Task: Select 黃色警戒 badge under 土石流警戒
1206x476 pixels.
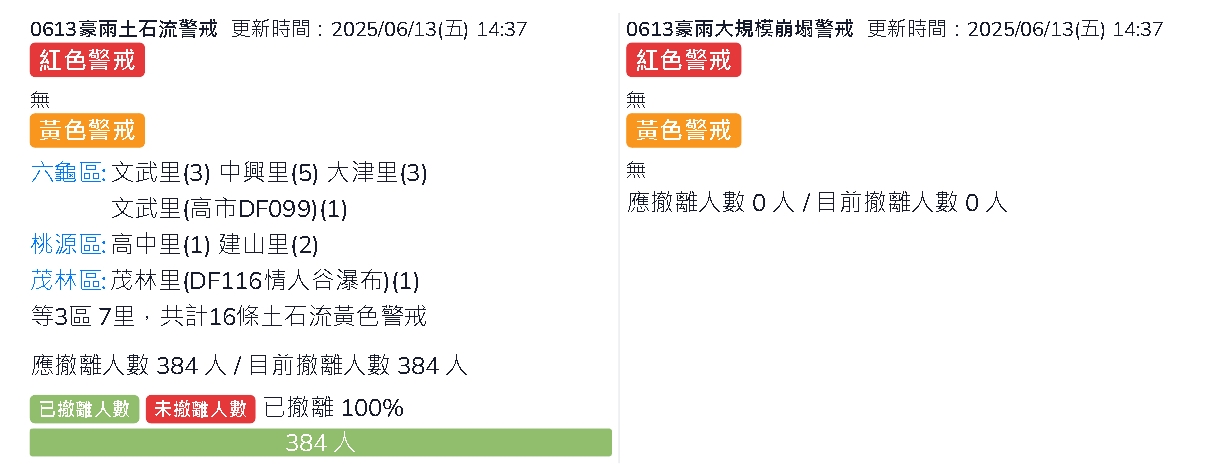Action: pyautogui.click(x=87, y=130)
